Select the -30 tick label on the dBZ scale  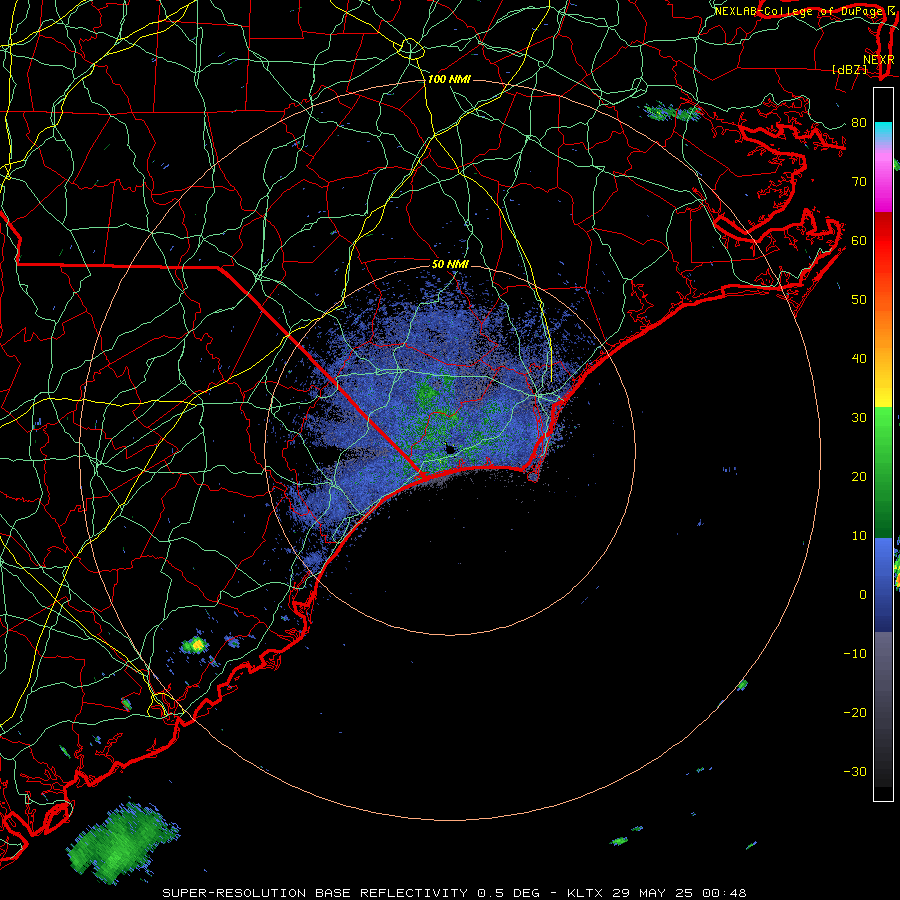[x=855, y=771]
